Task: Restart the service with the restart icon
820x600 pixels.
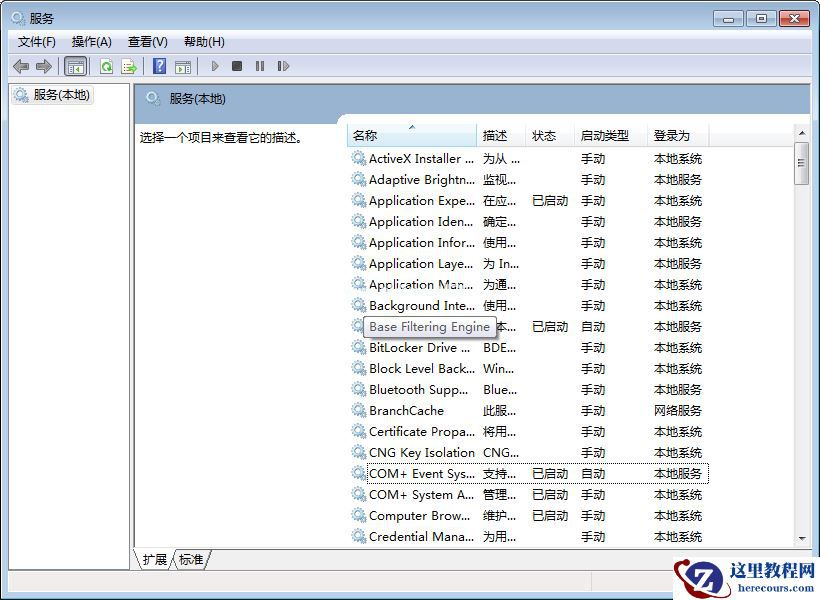Action: [283, 66]
